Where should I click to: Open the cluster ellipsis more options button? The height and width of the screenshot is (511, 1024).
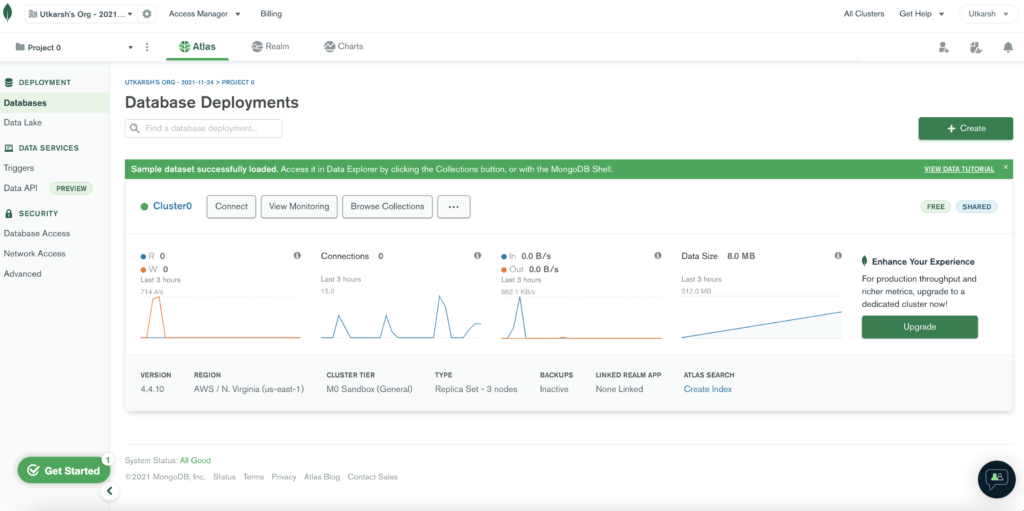(453, 206)
